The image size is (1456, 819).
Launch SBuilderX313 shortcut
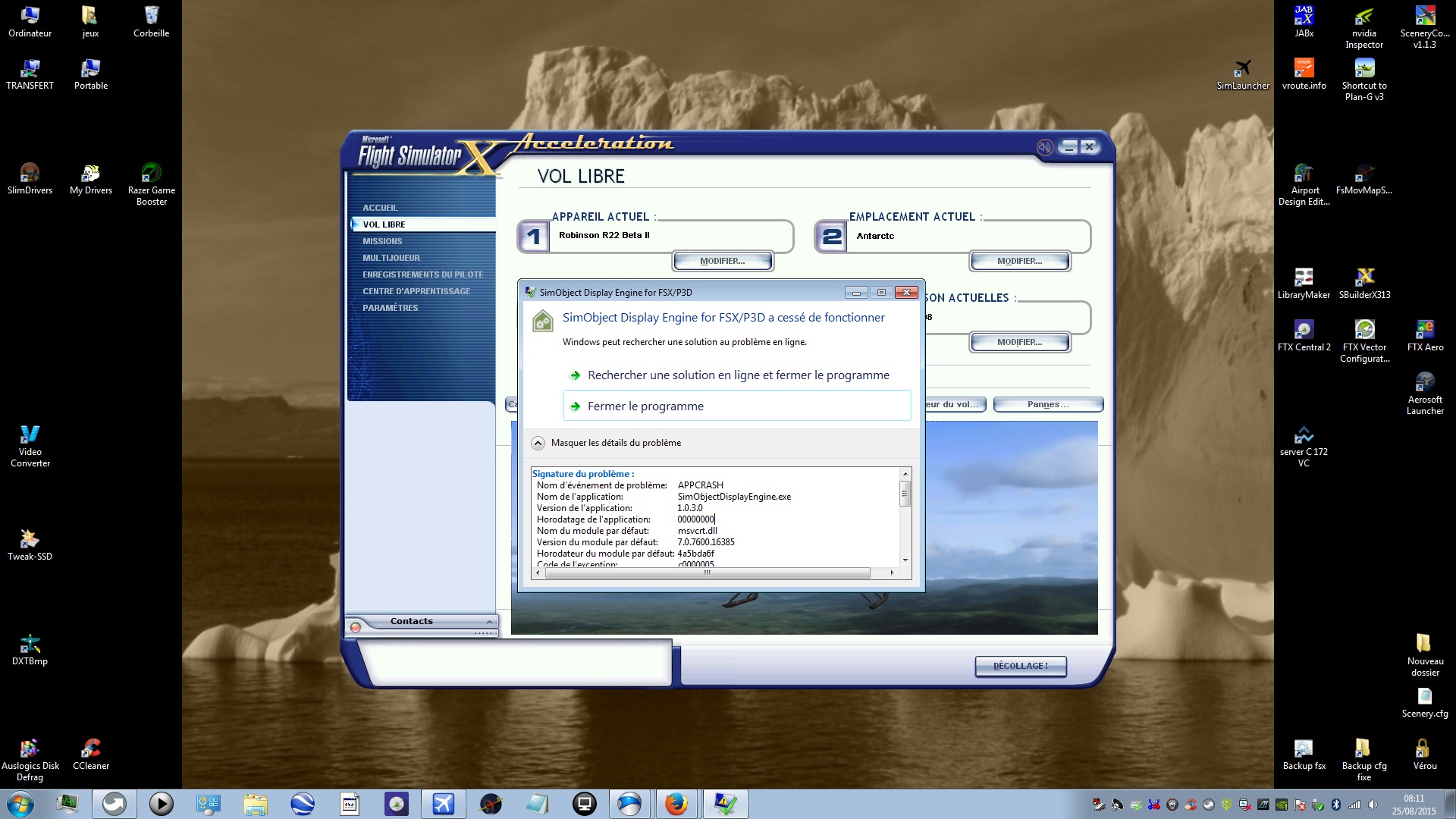pyautogui.click(x=1364, y=284)
